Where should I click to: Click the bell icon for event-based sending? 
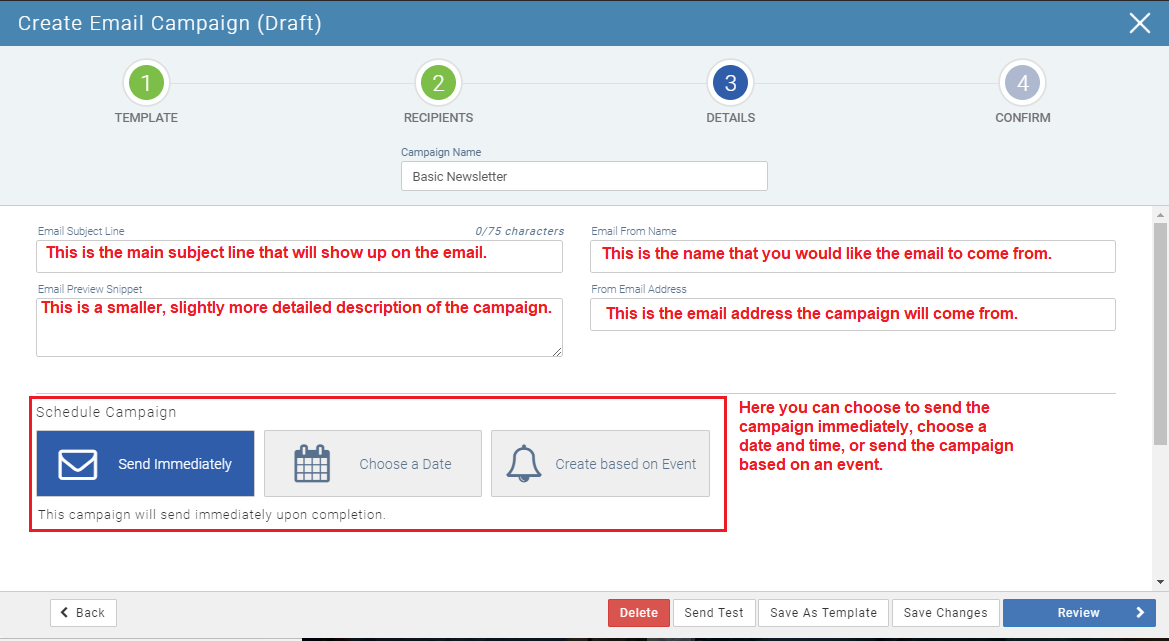(x=523, y=464)
